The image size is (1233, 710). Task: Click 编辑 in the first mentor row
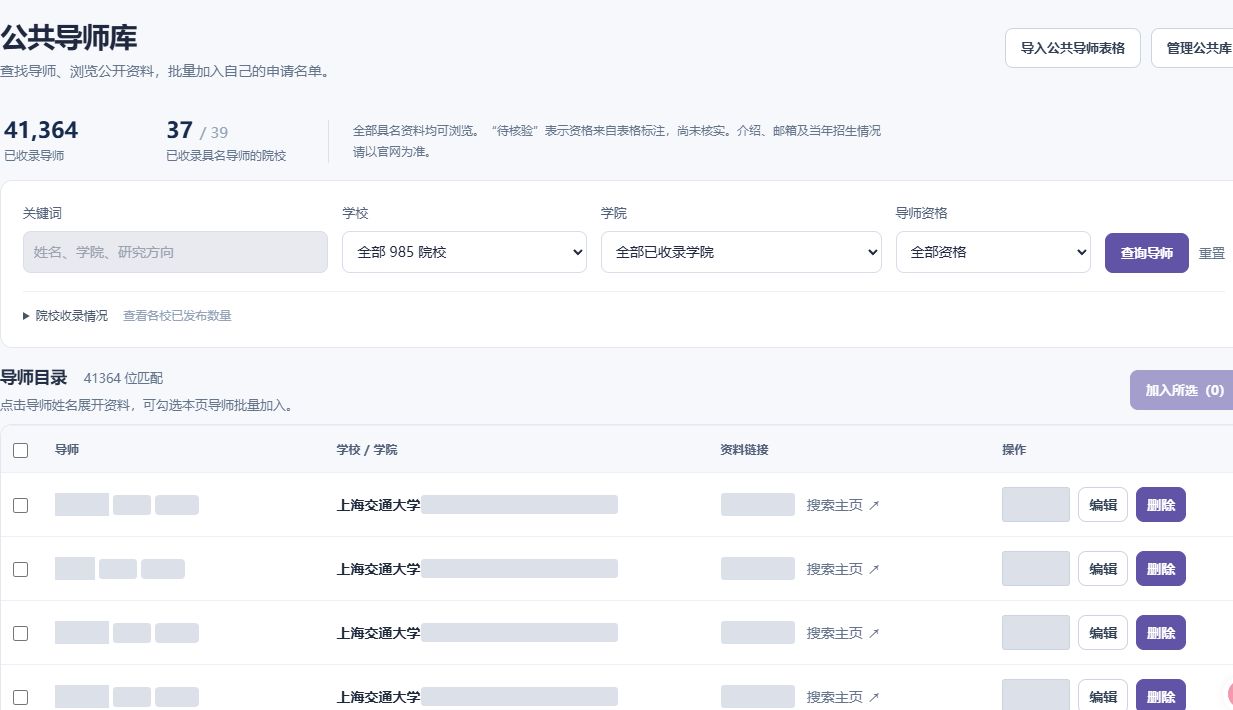pos(1103,505)
